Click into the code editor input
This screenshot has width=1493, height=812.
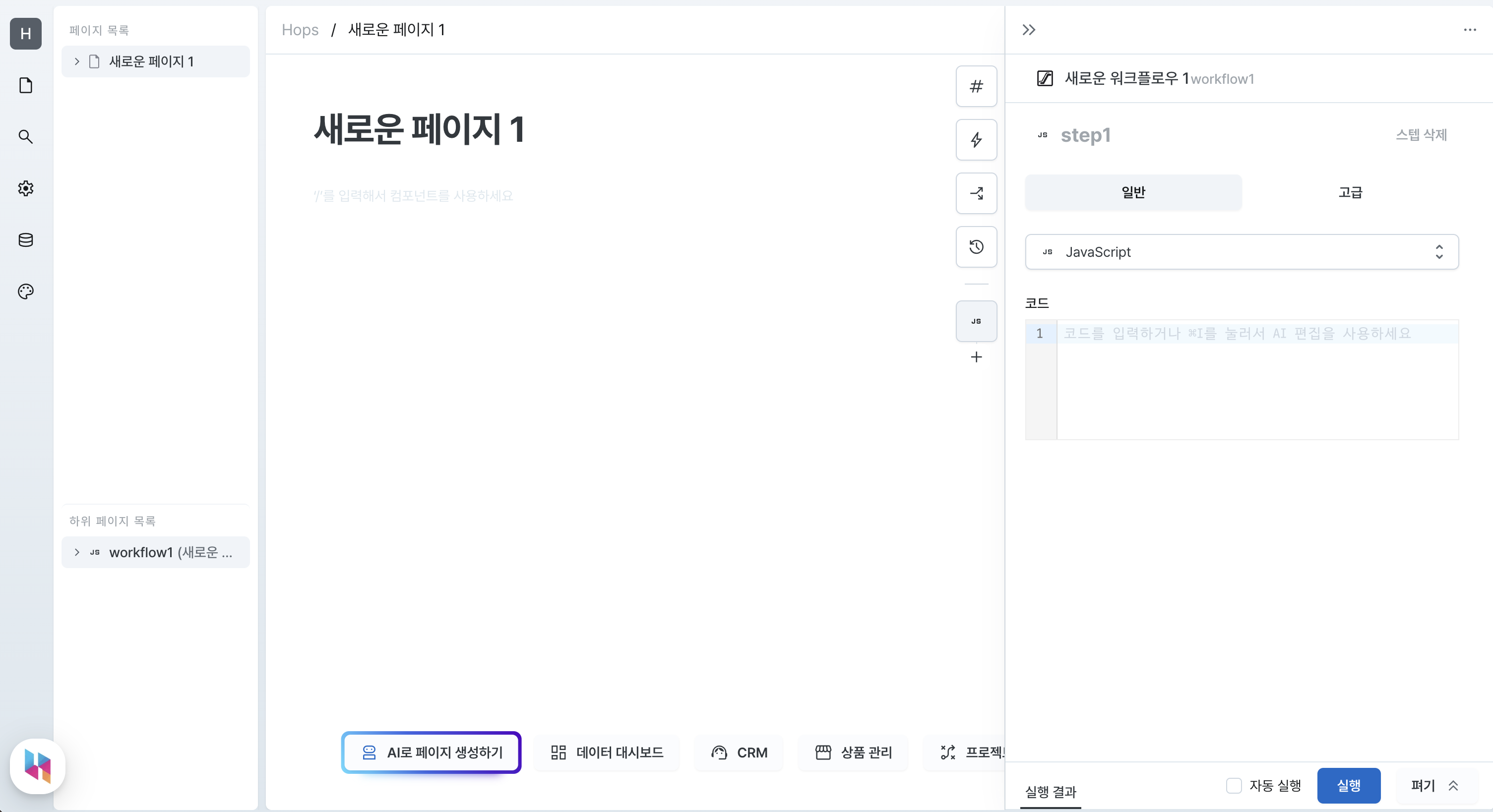pos(1258,380)
